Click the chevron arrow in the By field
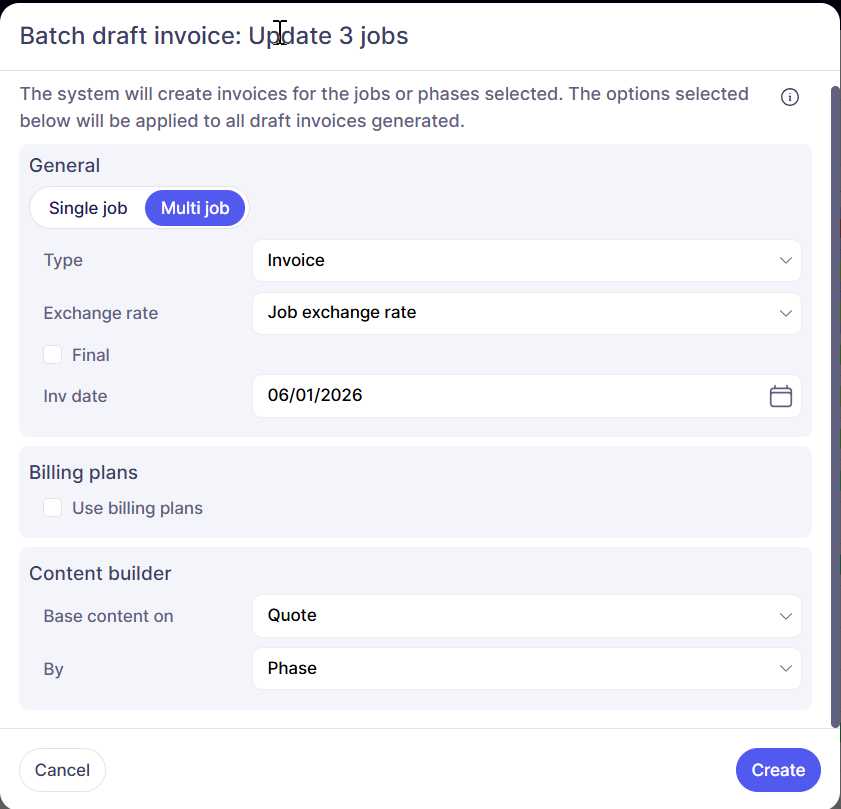The height and width of the screenshot is (809, 841). coord(785,669)
